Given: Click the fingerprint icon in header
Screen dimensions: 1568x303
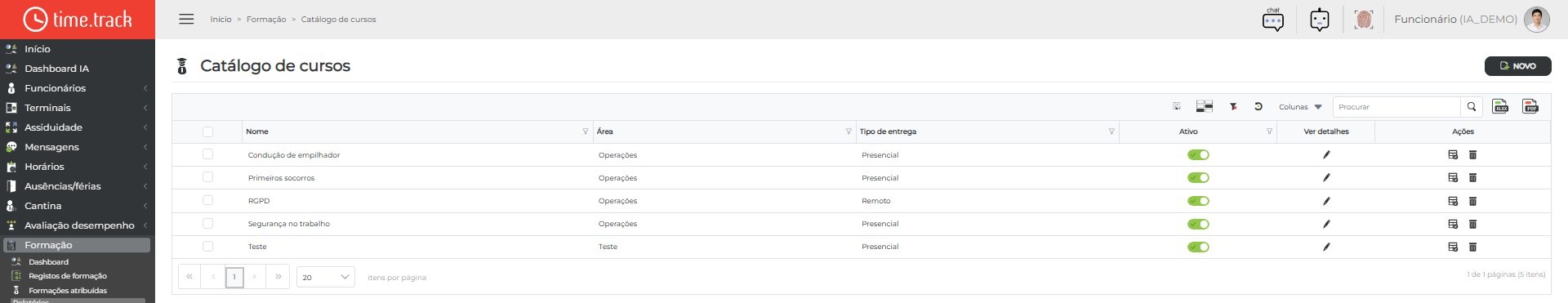Looking at the screenshot, I should (1363, 20).
